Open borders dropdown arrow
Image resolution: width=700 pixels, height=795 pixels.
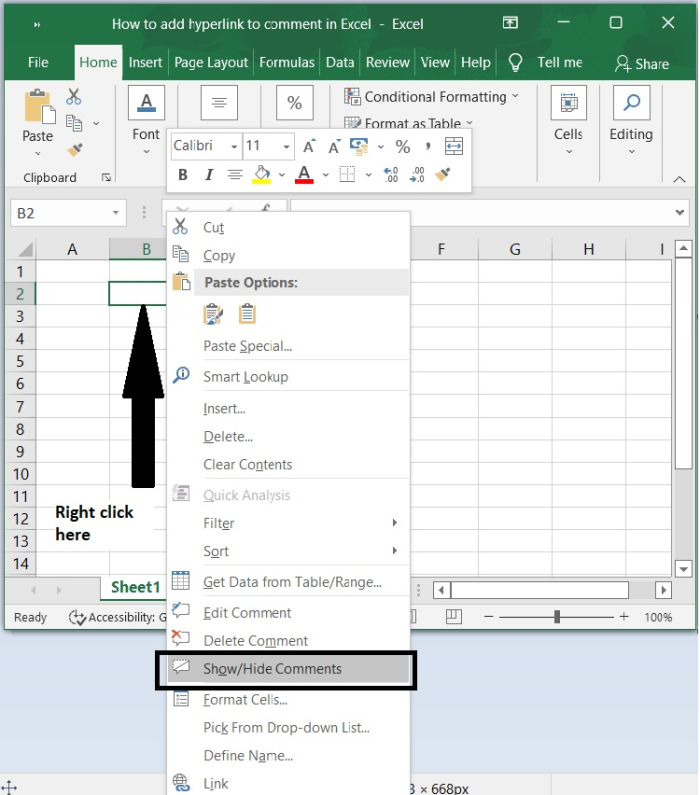click(369, 175)
